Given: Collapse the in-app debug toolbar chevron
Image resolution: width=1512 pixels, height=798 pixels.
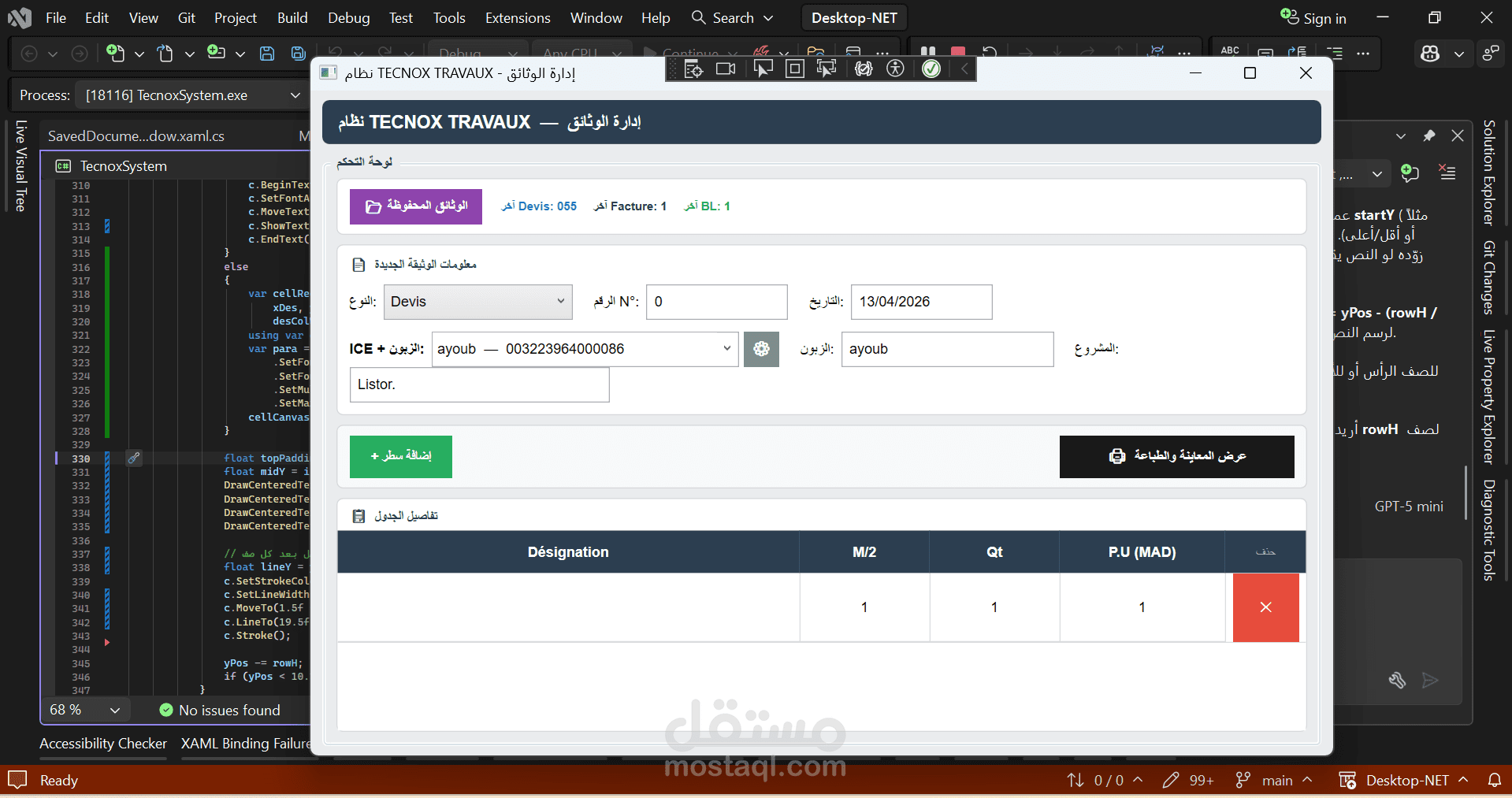Looking at the screenshot, I should click(x=964, y=69).
